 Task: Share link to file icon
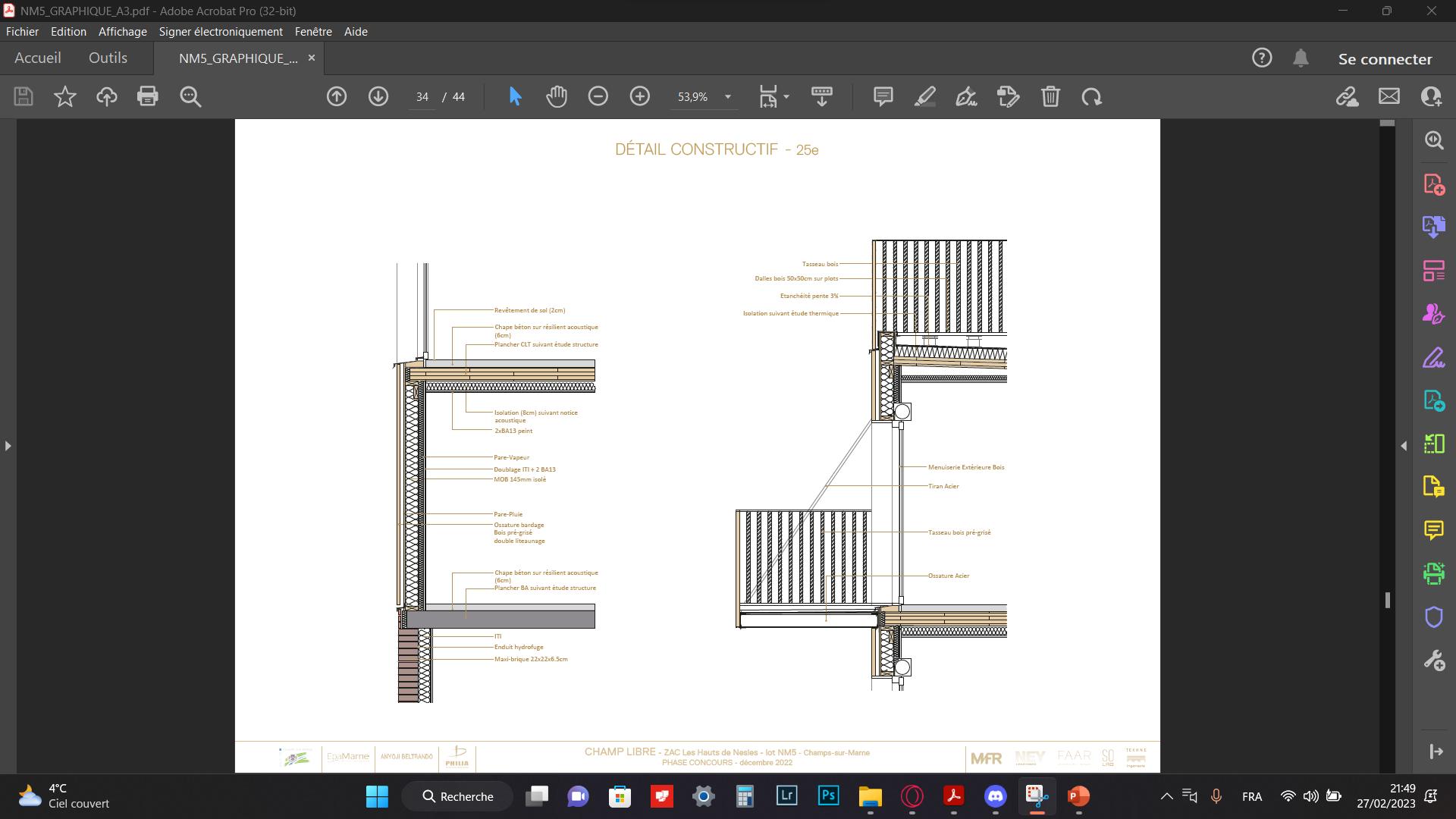1348,96
